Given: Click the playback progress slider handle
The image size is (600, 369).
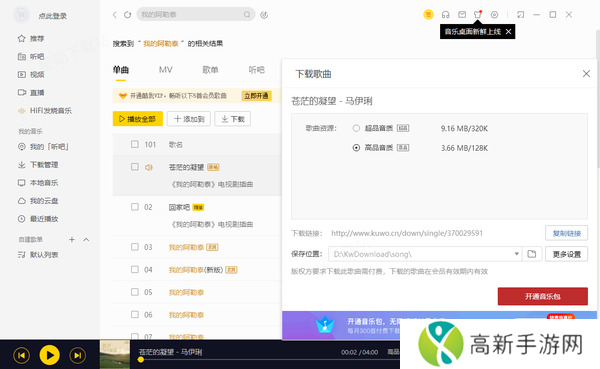Looking at the screenshot, I should point(141,360).
